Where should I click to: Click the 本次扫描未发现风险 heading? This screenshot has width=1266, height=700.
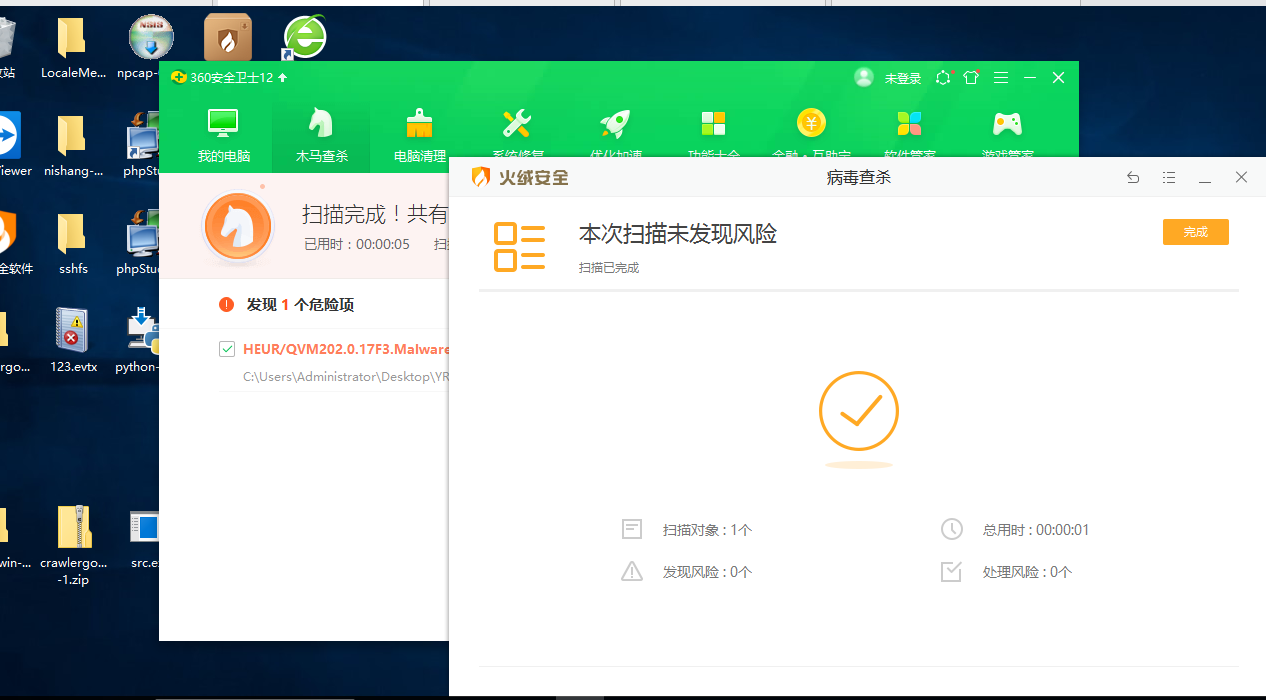pos(678,234)
